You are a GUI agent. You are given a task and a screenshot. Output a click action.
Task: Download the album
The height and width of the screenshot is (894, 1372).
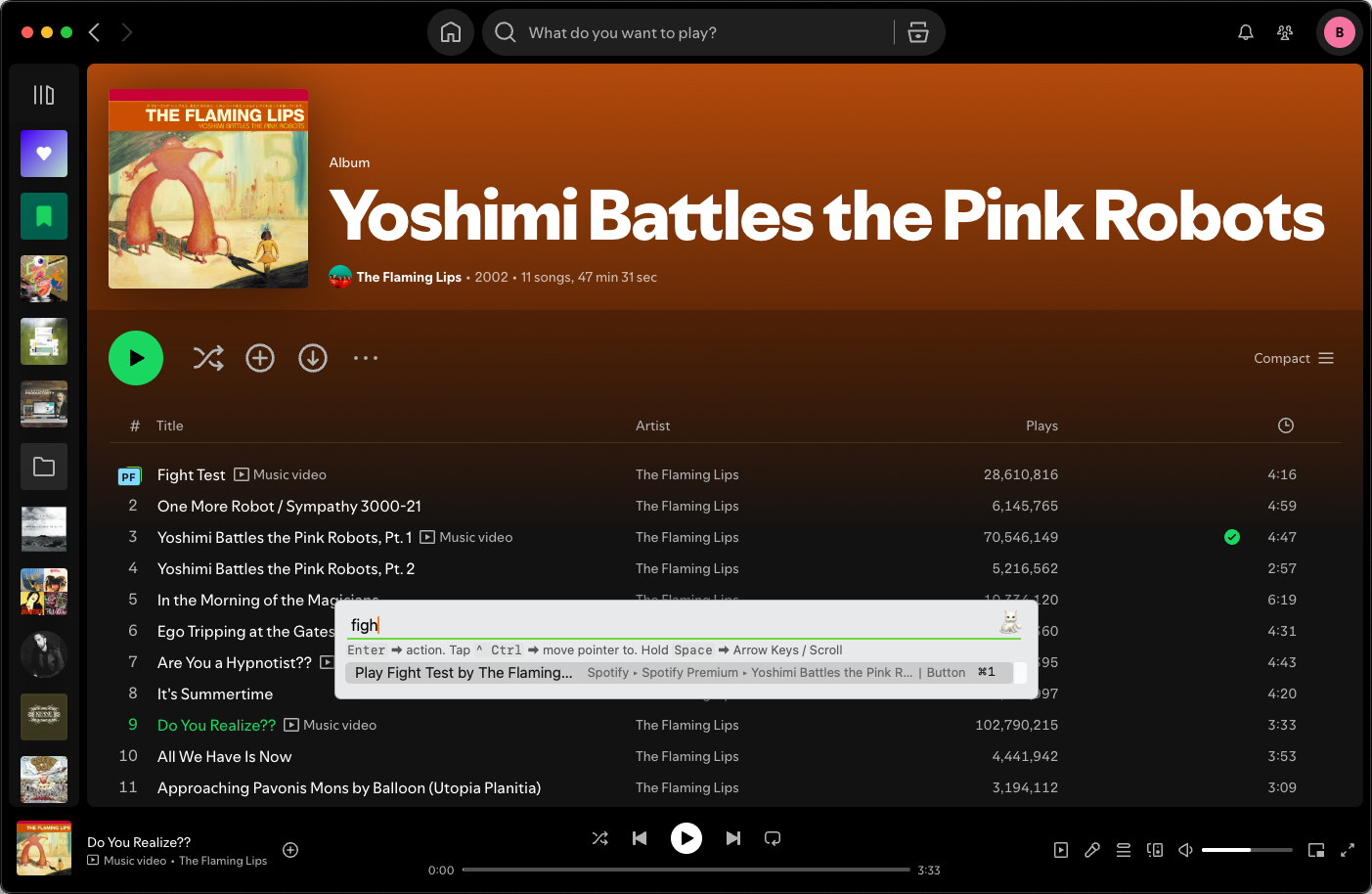pyautogui.click(x=313, y=358)
